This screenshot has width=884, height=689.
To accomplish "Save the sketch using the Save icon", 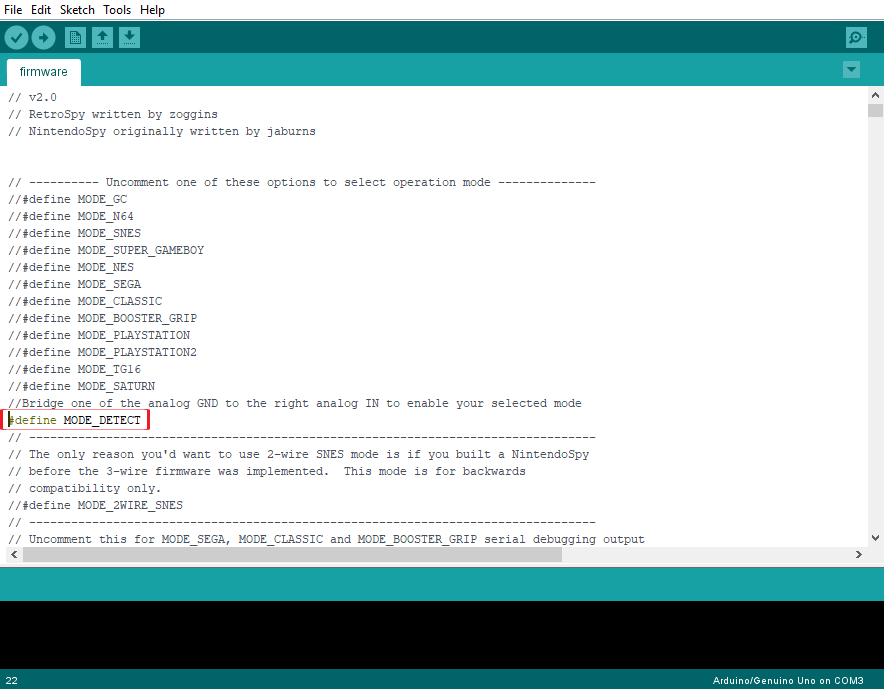I will pos(129,37).
